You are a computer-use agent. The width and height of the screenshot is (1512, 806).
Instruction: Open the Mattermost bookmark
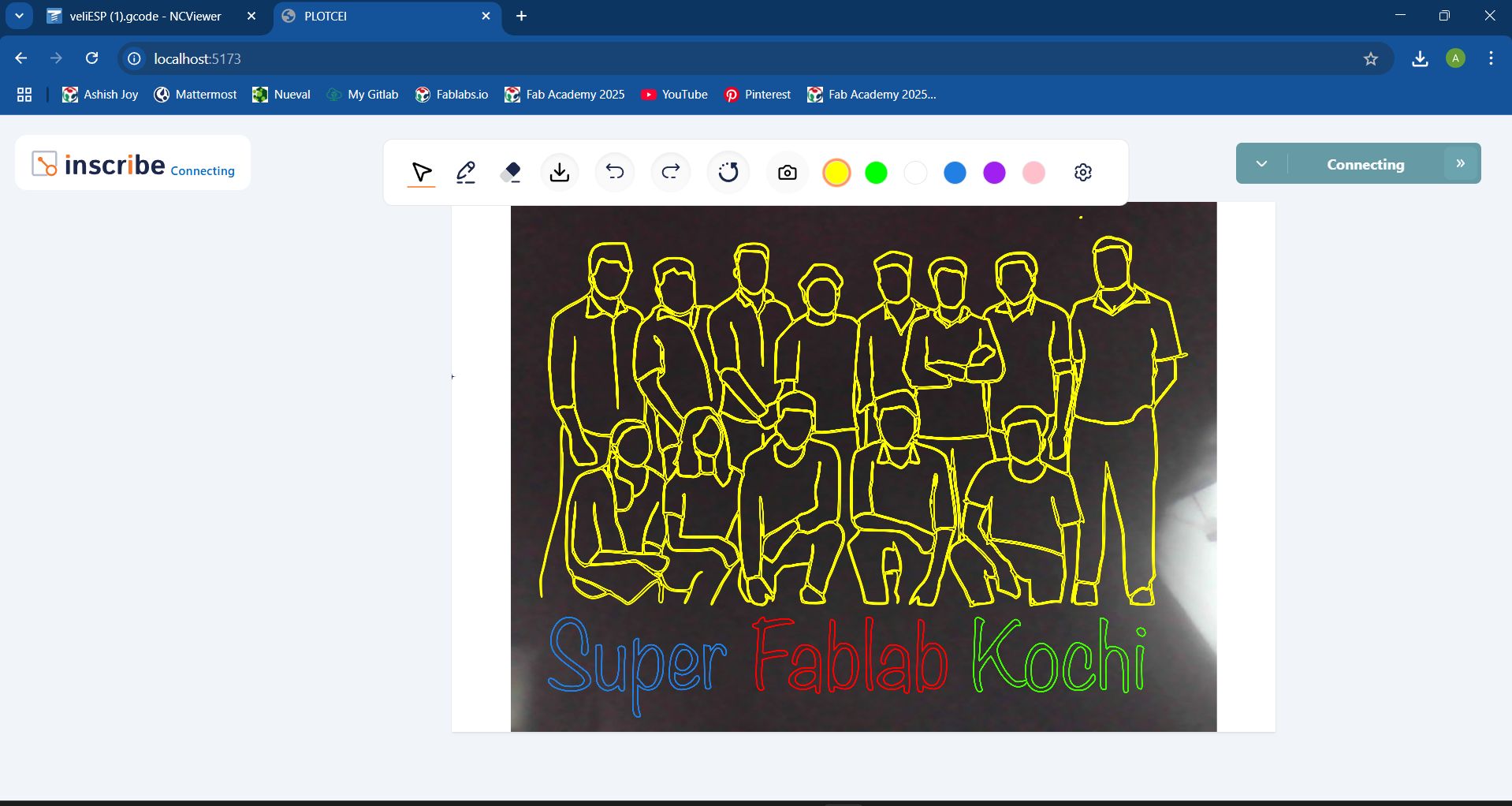tap(196, 95)
